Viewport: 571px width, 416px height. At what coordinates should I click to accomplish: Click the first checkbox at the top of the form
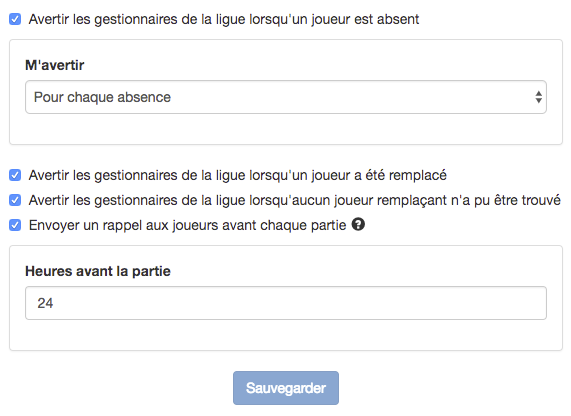pos(15,19)
